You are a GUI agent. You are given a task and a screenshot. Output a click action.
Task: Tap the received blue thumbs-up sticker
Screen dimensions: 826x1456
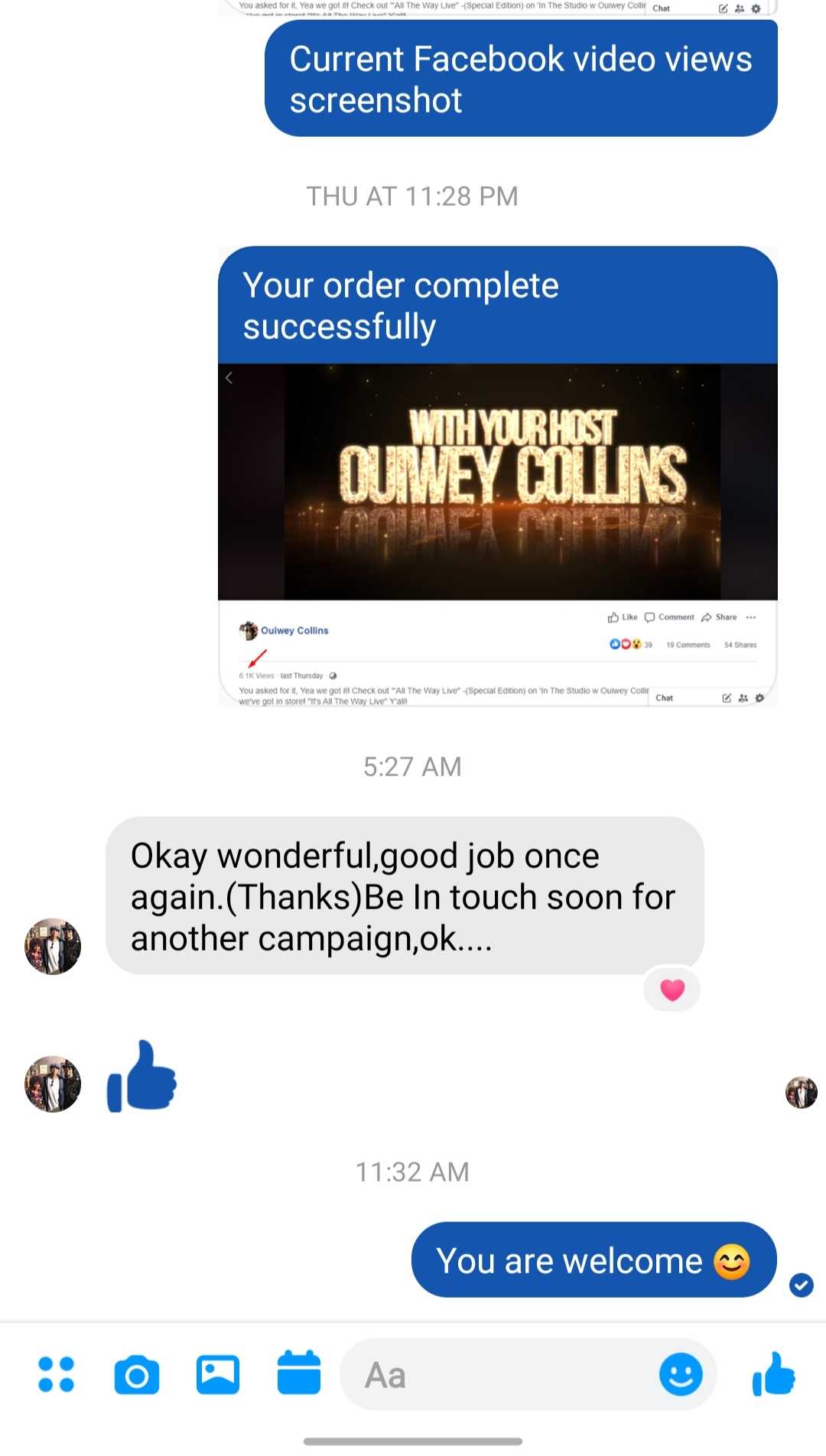pyautogui.click(x=142, y=1077)
